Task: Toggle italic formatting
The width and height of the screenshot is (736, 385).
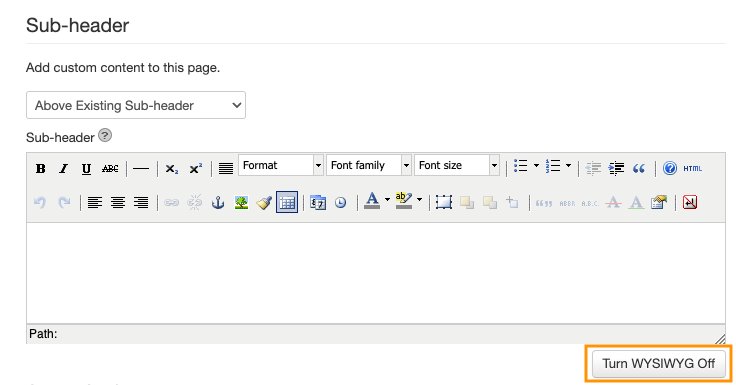Action: (63, 169)
